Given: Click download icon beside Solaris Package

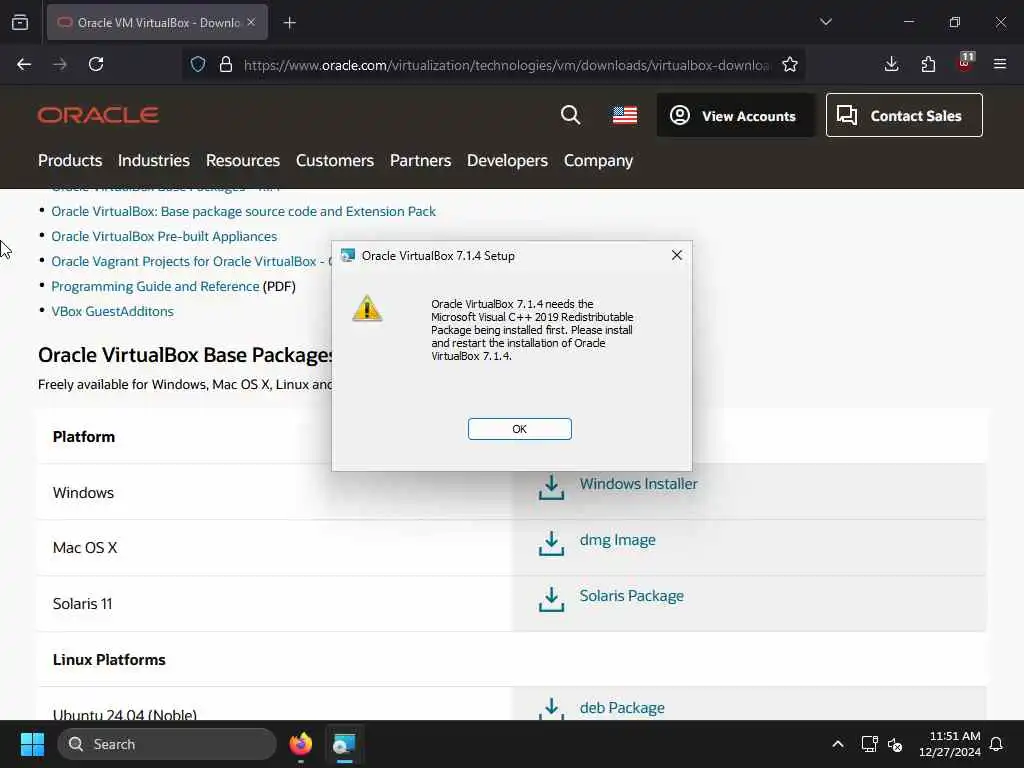Looking at the screenshot, I should (x=551, y=600).
